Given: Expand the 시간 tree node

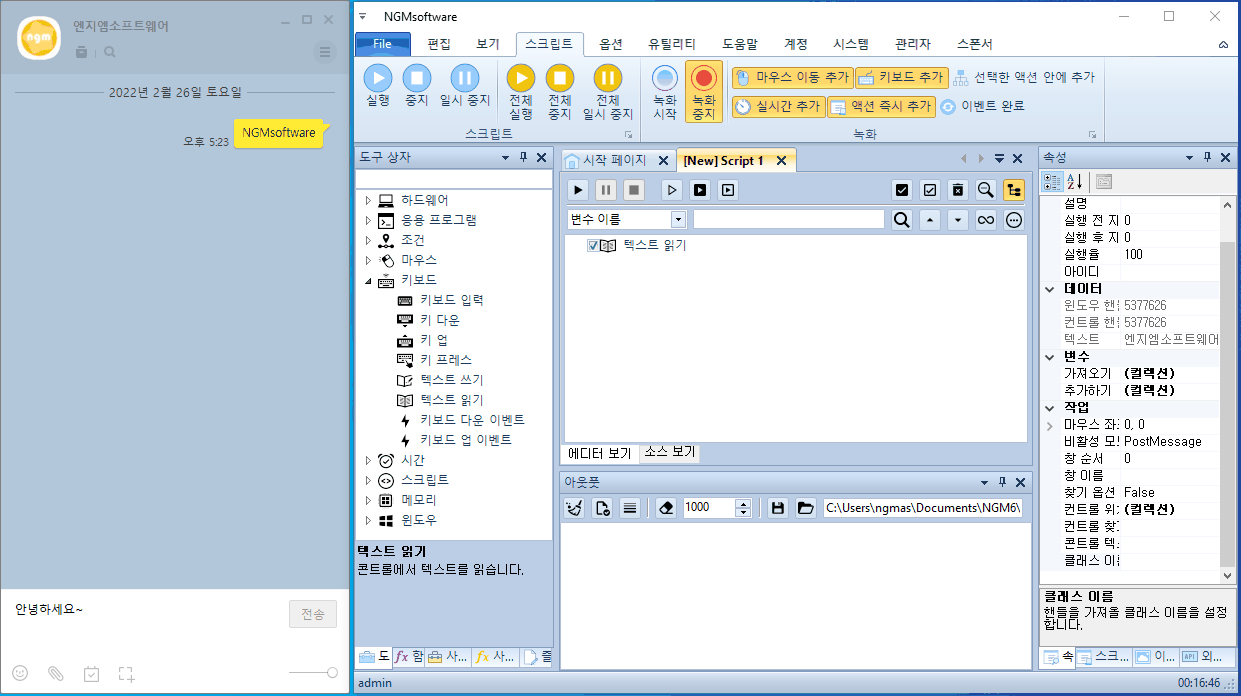Looking at the screenshot, I should click(368, 460).
